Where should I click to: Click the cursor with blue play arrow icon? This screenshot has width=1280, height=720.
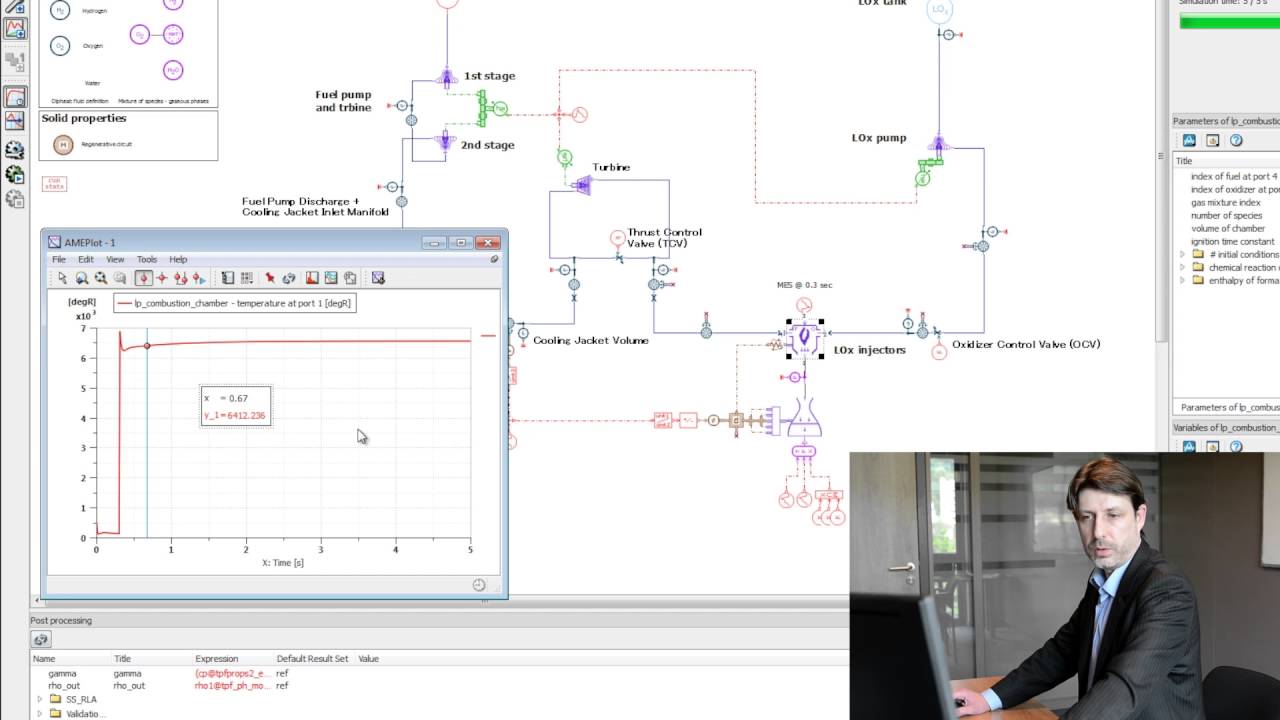point(199,278)
